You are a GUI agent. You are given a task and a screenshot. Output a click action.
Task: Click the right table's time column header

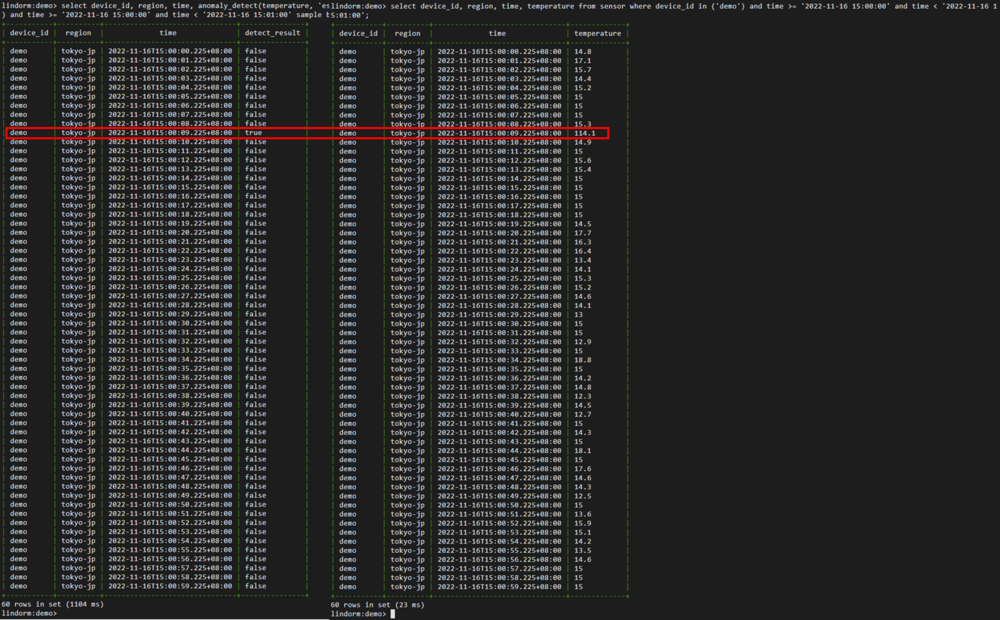[497, 33]
